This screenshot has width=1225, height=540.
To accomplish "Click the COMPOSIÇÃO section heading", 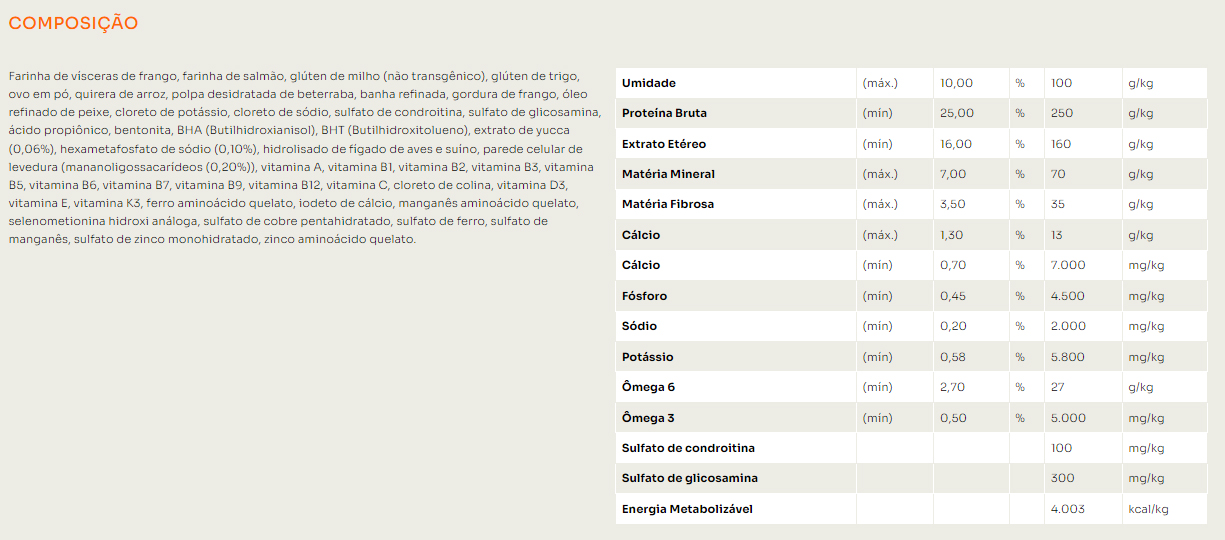I will [x=73, y=23].
